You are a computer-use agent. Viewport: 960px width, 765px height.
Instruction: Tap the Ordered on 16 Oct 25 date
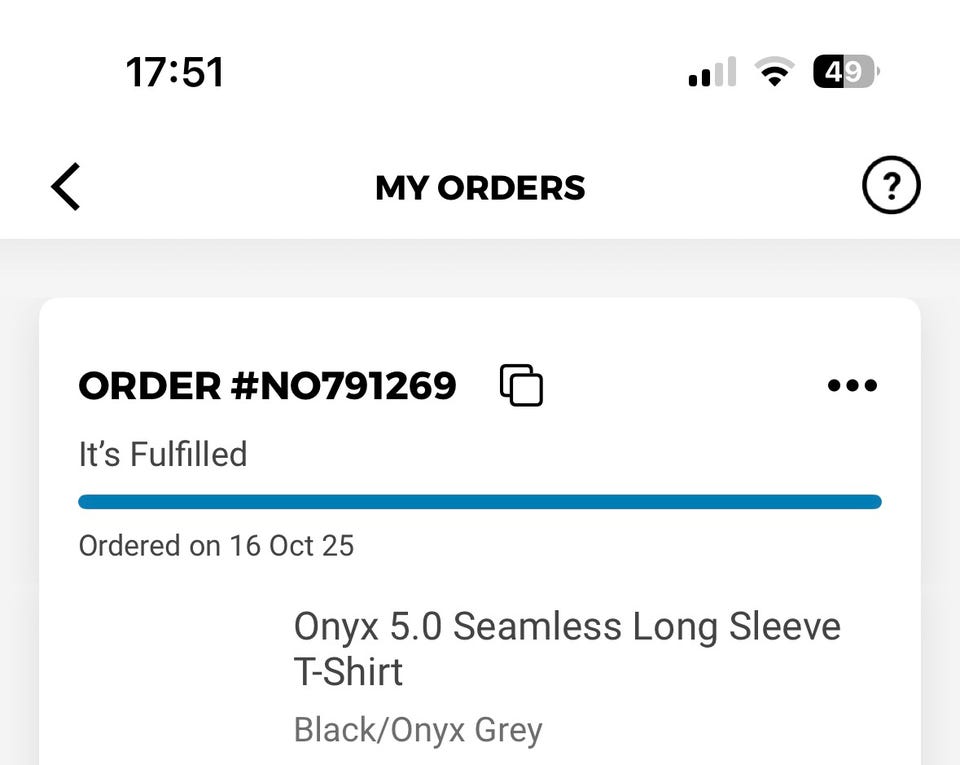(x=216, y=546)
